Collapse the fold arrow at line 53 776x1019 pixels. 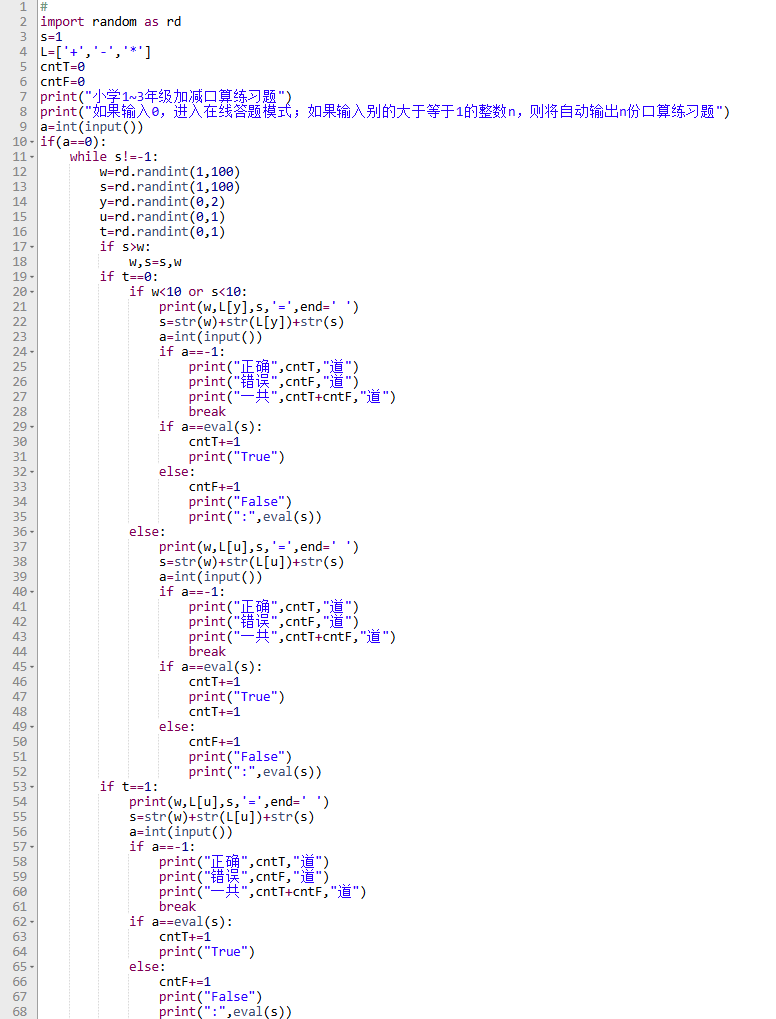pos(32,787)
